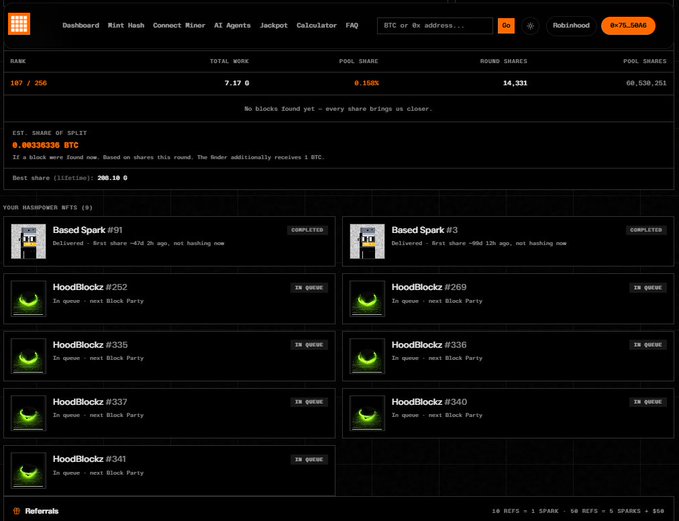Click IN QUEUE badge on HoodBlockz #337
The height and width of the screenshot is (521, 679).
coord(309,402)
